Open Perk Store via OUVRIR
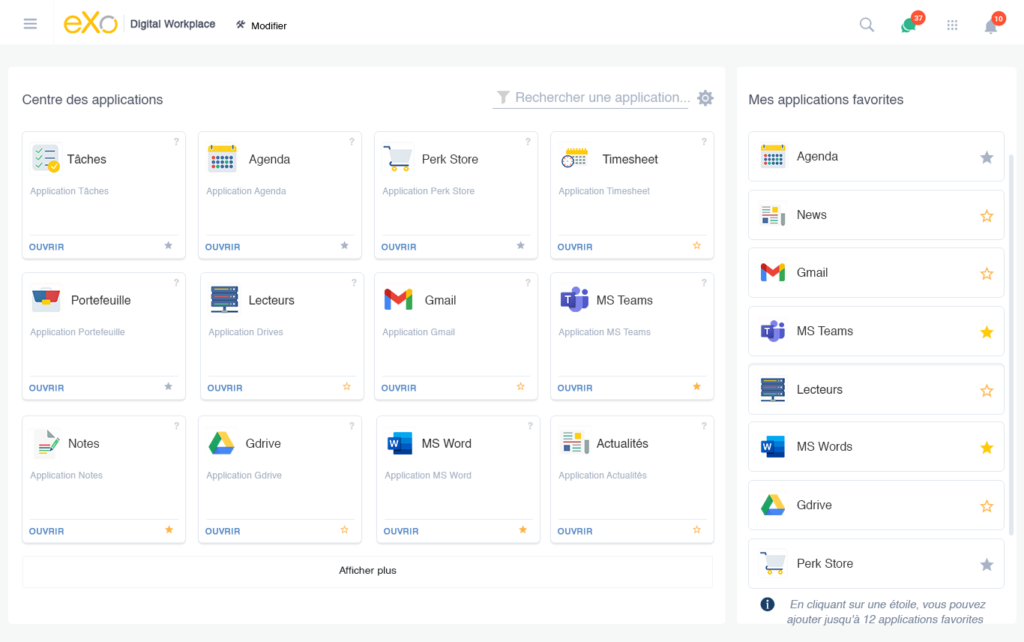The width and height of the screenshot is (1024, 642). (399, 247)
